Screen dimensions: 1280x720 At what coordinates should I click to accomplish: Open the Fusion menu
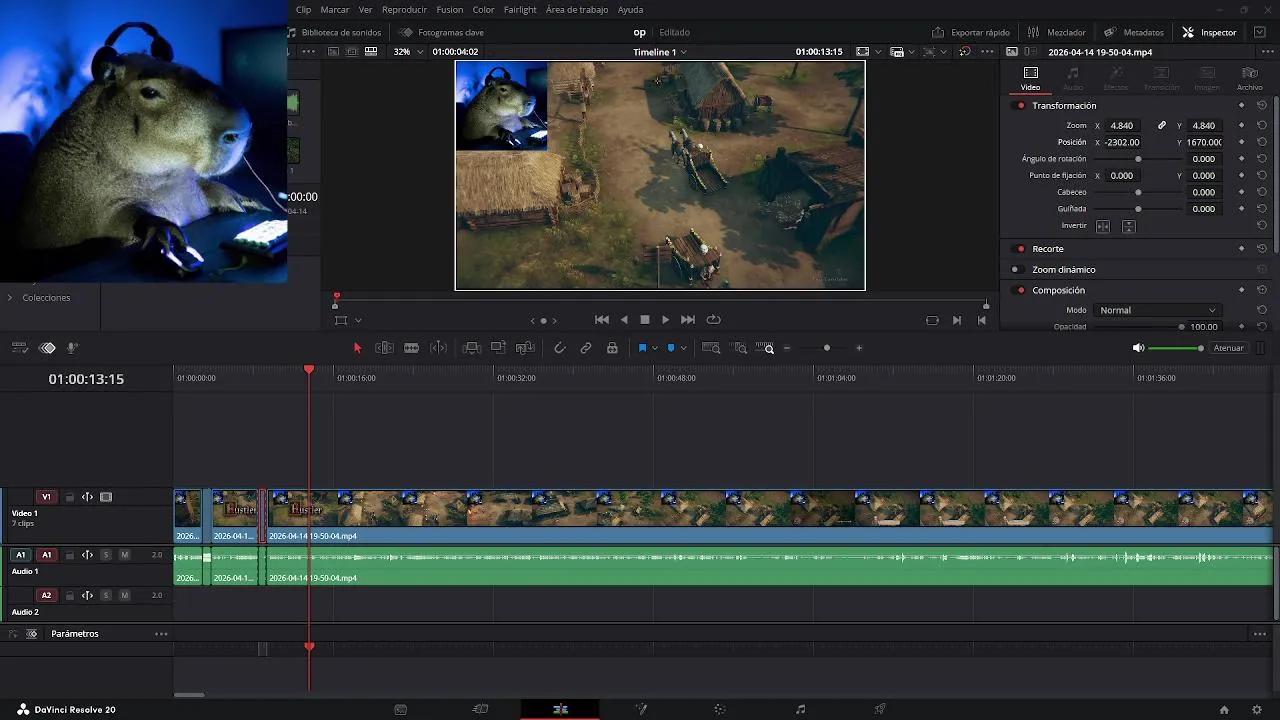click(449, 10)
